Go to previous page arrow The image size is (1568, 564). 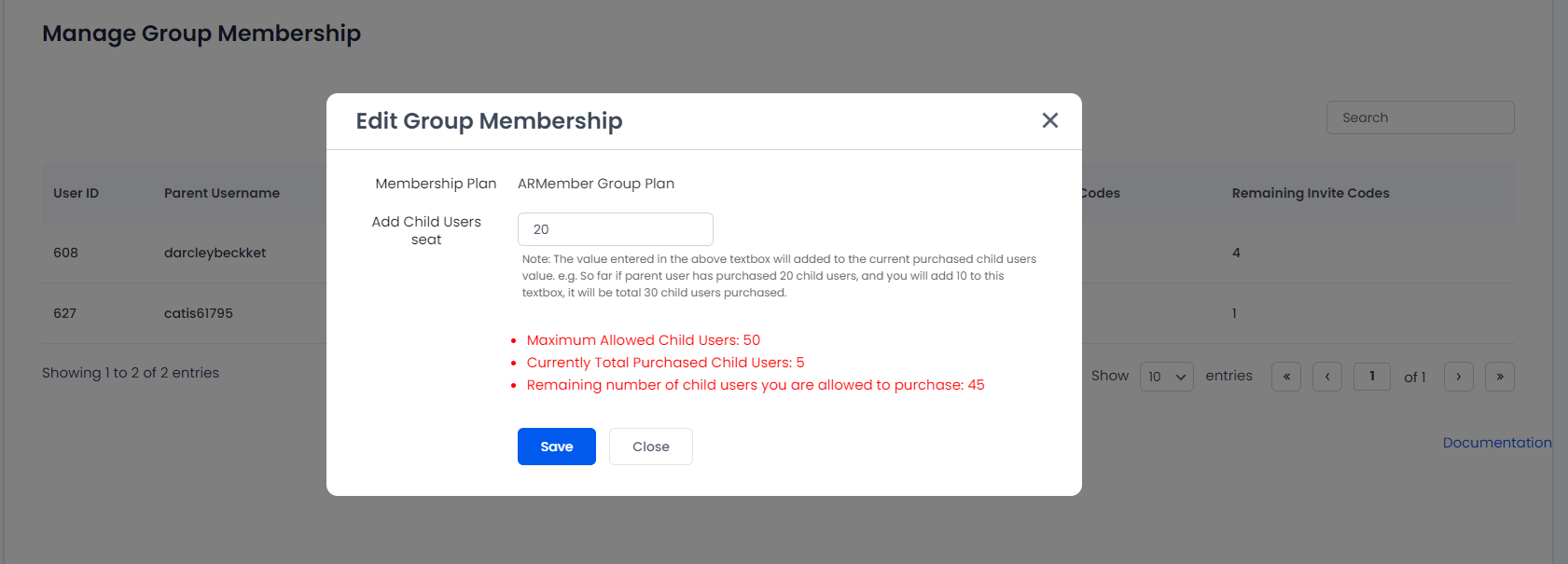[x=1327, y=377]
